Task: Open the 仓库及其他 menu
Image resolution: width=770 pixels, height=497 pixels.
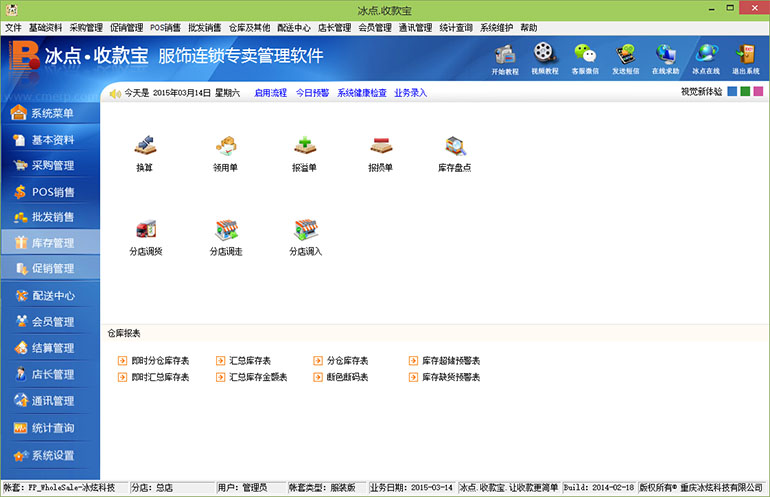Action: pos(249,28)
